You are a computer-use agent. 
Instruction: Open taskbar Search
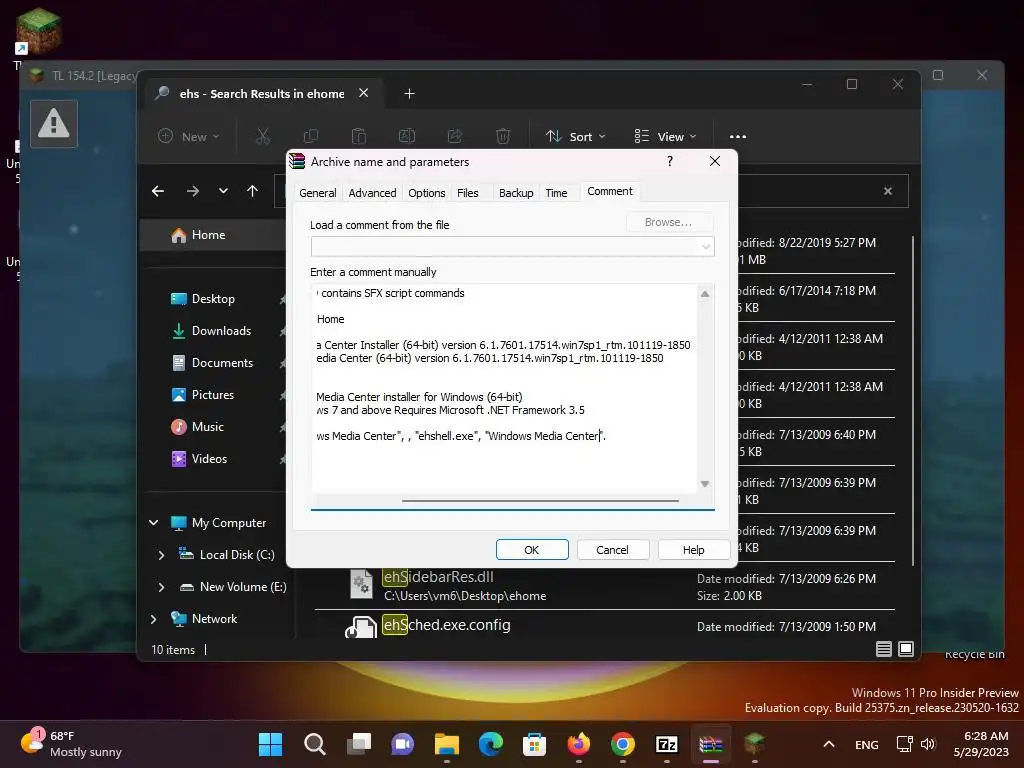(315, 744)
